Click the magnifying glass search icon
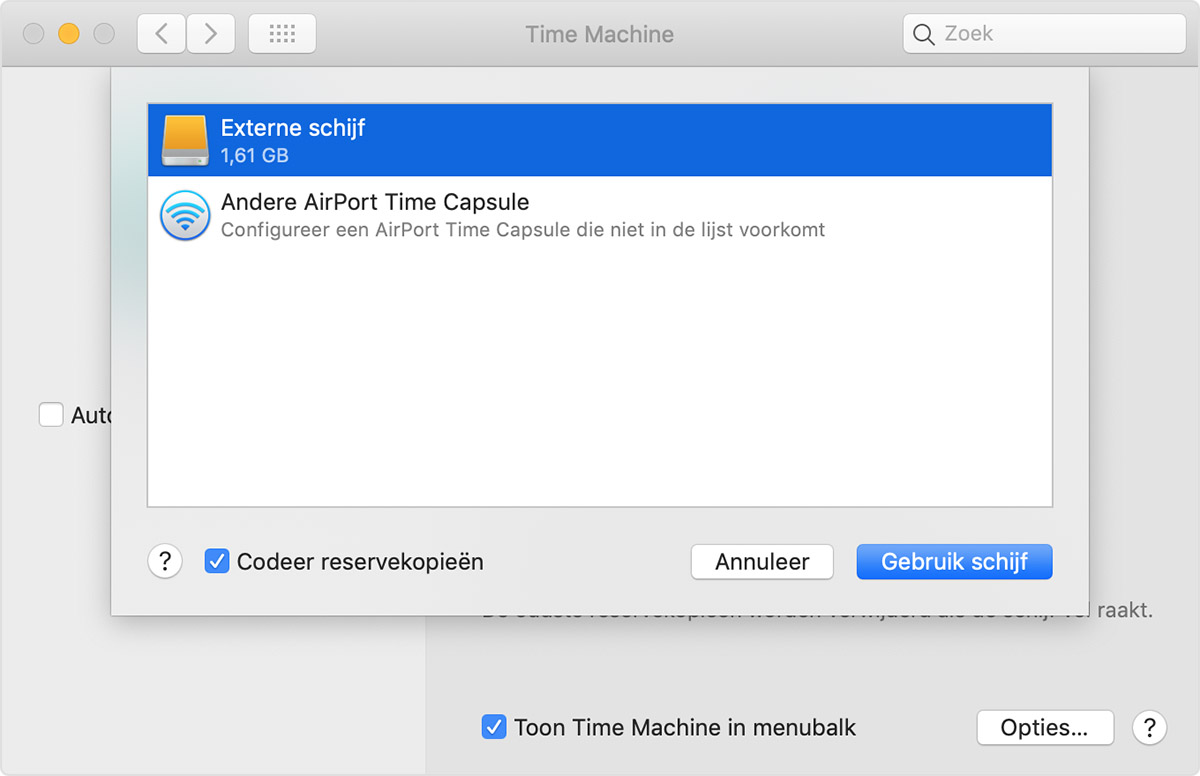This screenshot has width=1200, height=776. 924,35
